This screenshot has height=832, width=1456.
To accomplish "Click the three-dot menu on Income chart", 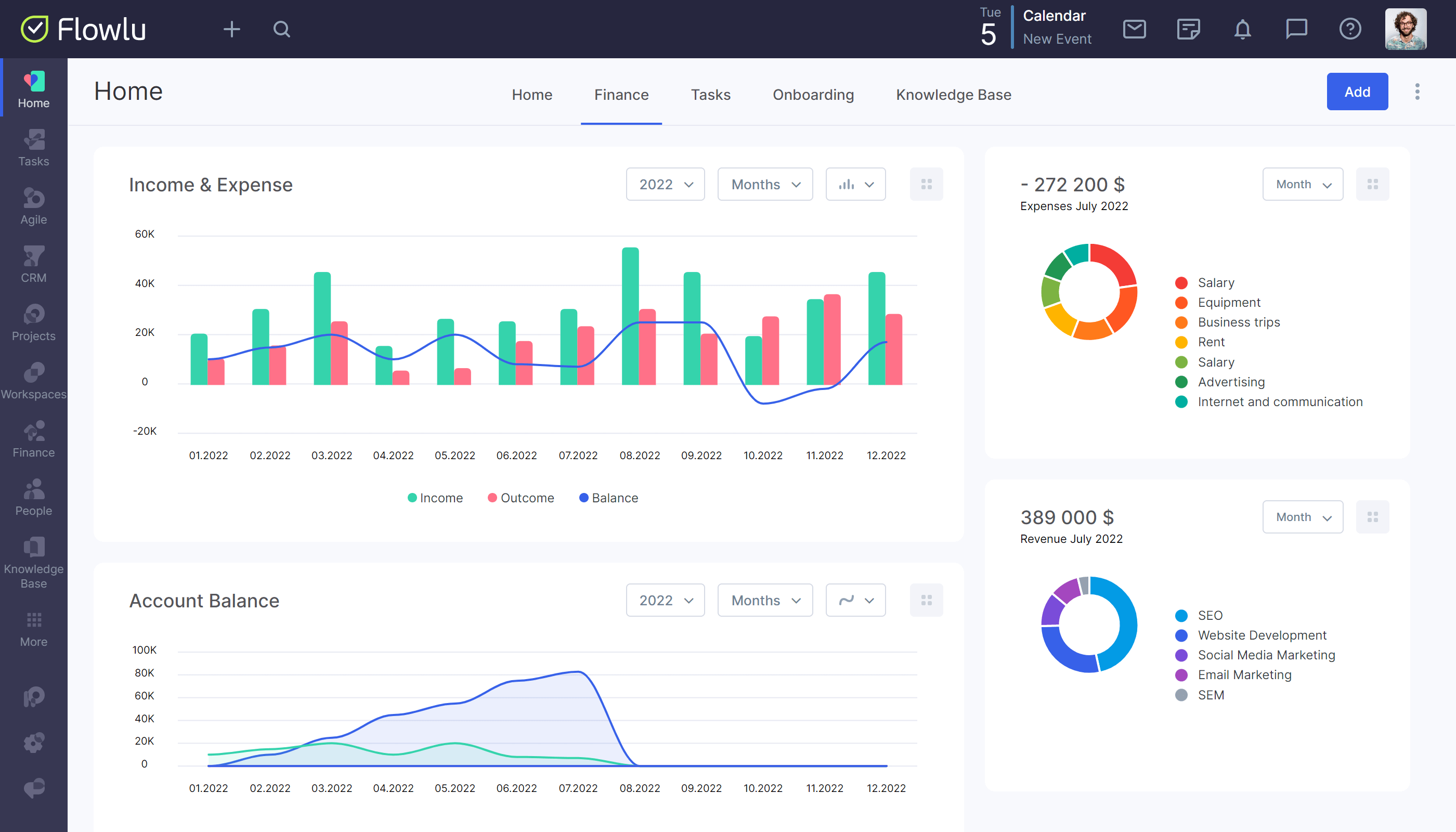I will coord(927,184).
